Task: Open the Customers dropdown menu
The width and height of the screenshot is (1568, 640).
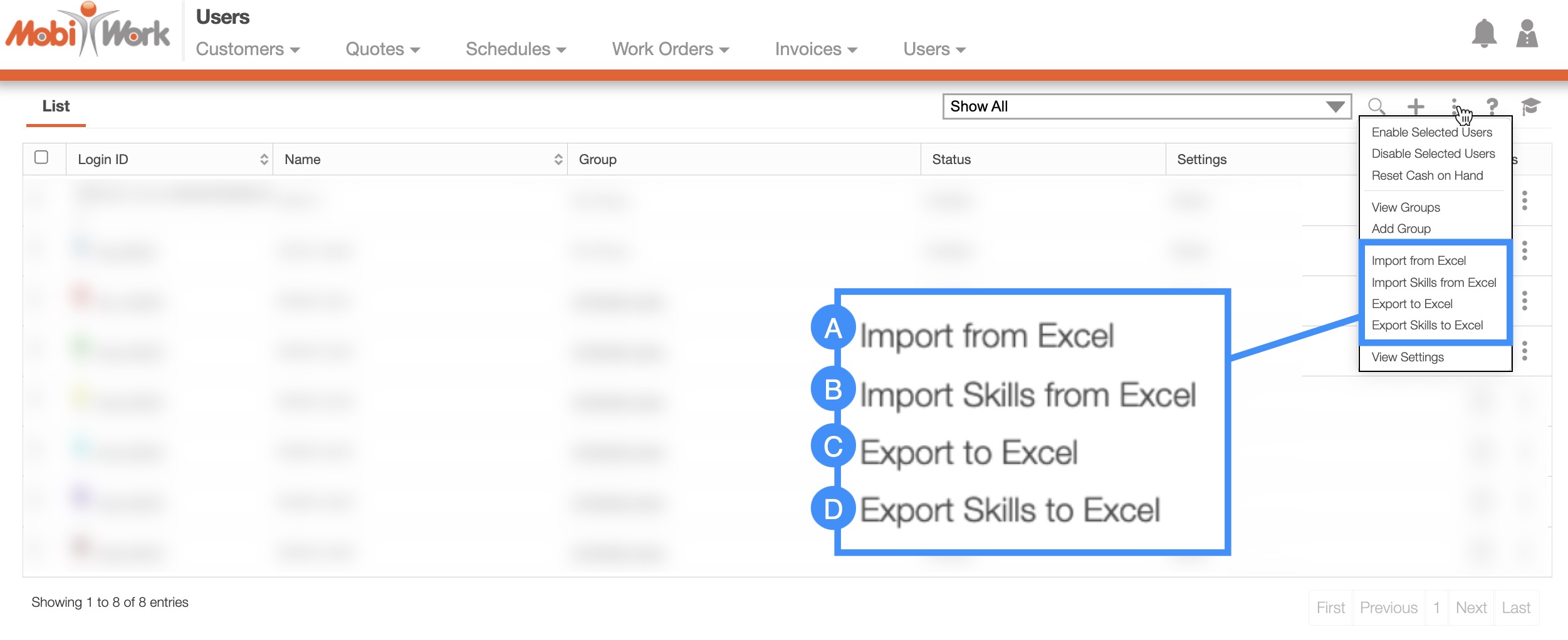Action: tap(248, 49)
